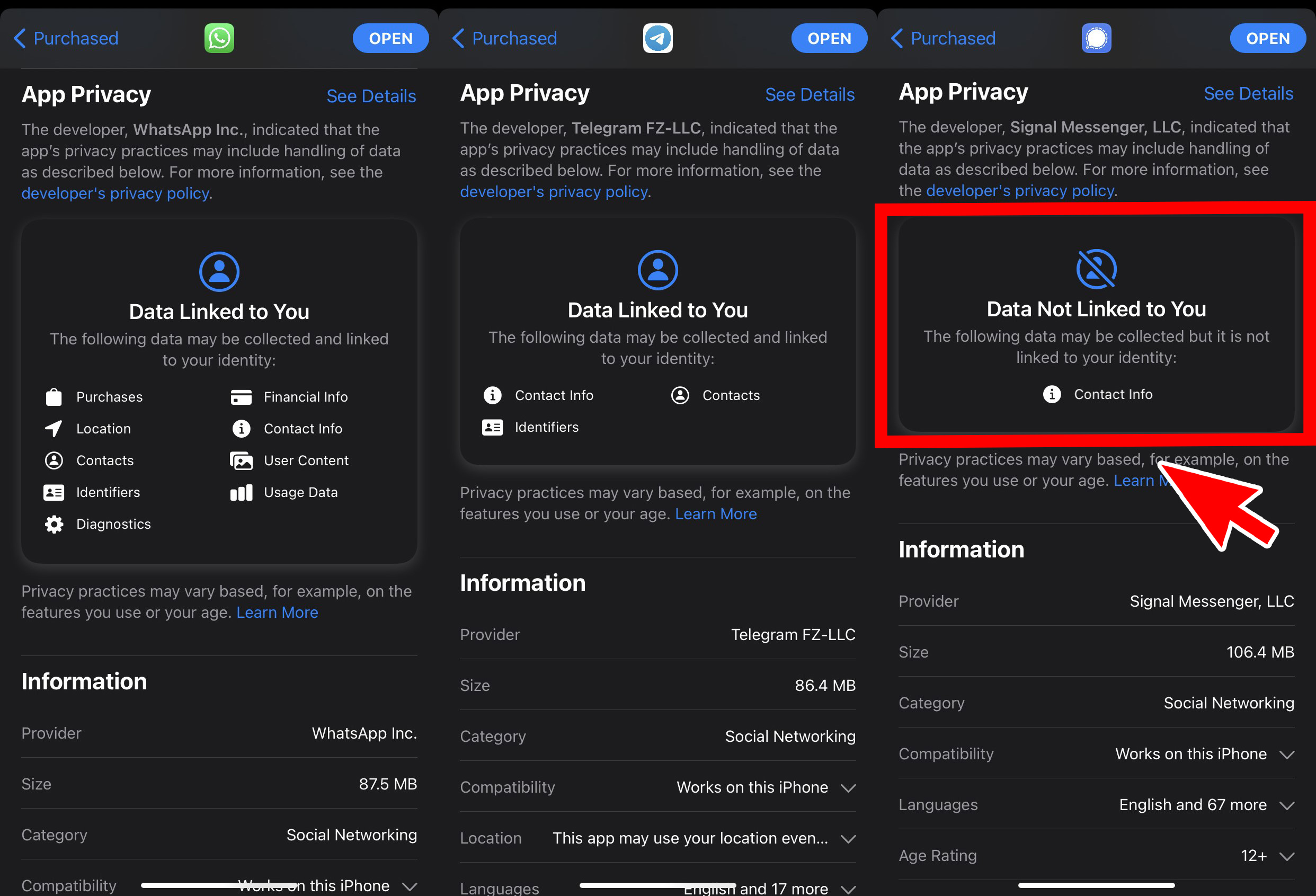Tap the Diagnostics gear icon

coord(54,524)
